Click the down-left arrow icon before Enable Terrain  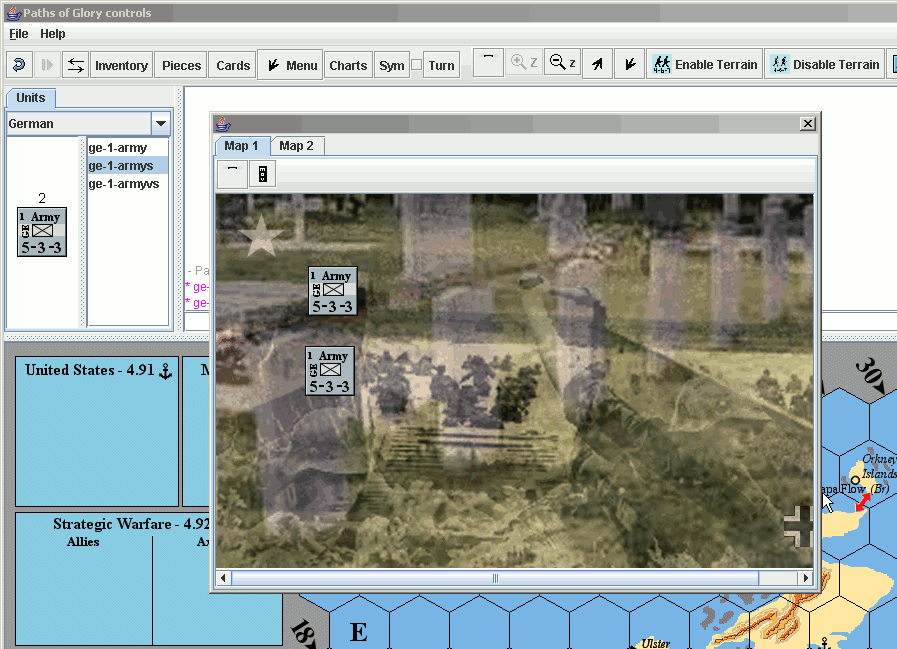click(x=630, y=64)
